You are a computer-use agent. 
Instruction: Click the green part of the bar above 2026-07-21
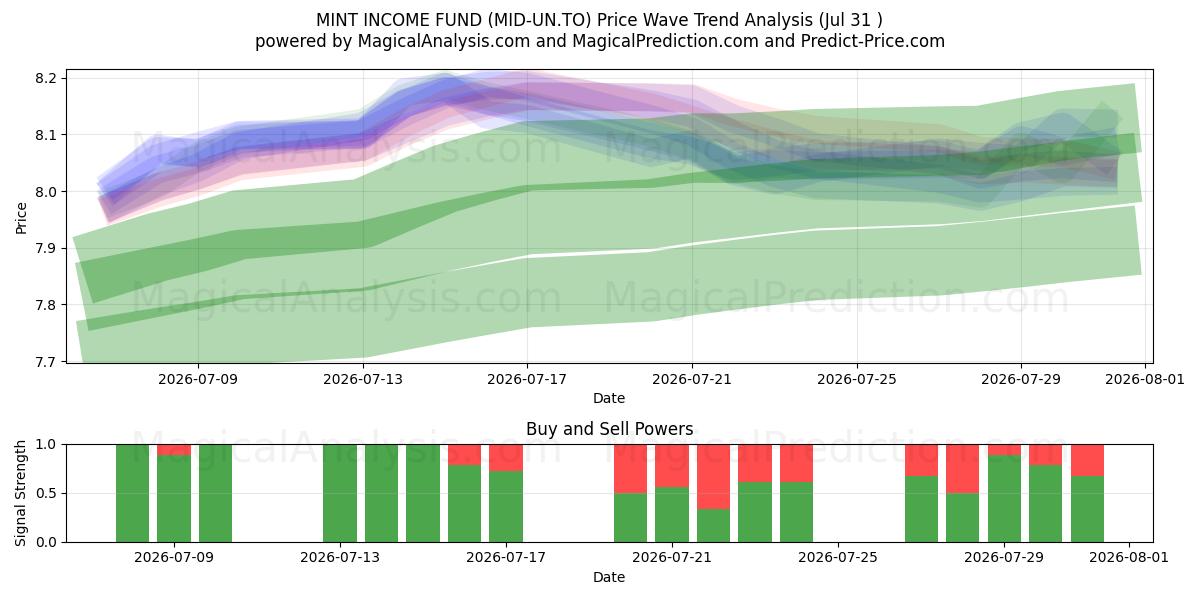coord(672,515)
